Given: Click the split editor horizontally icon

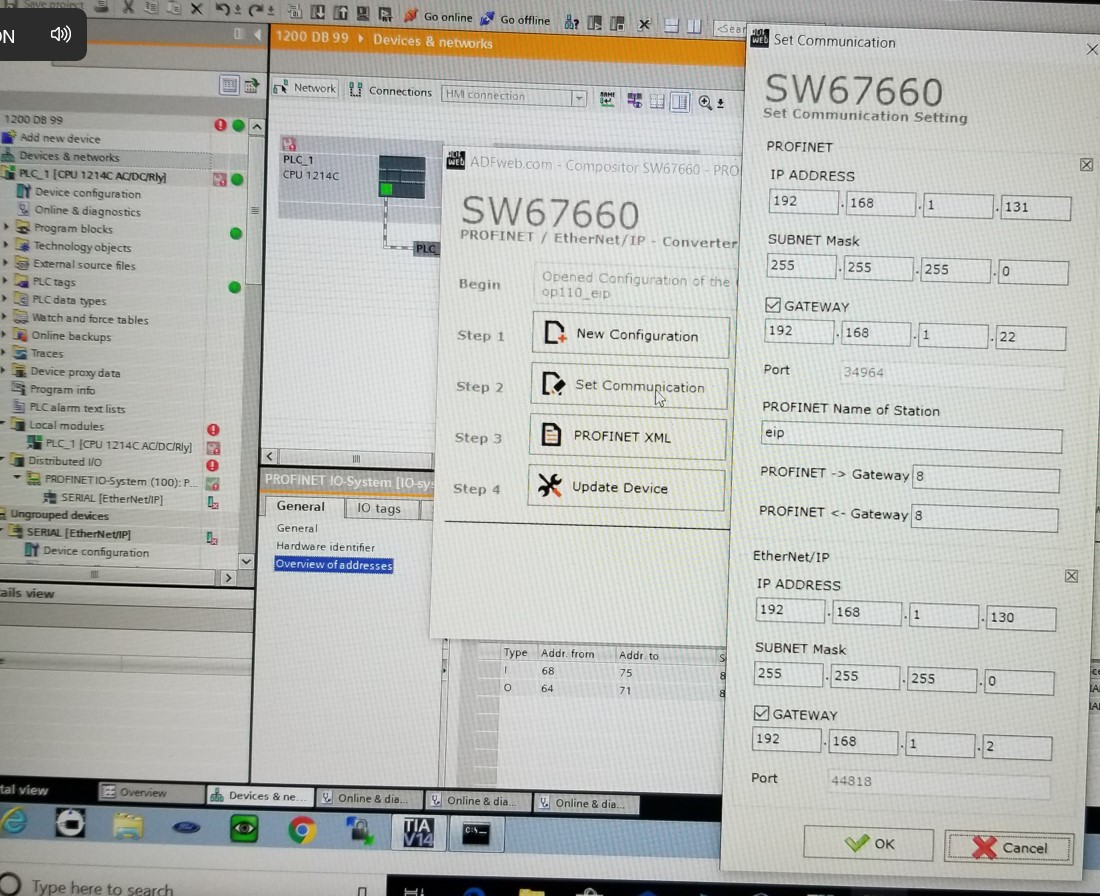Looking at the screenshot, I should [671, 26].
